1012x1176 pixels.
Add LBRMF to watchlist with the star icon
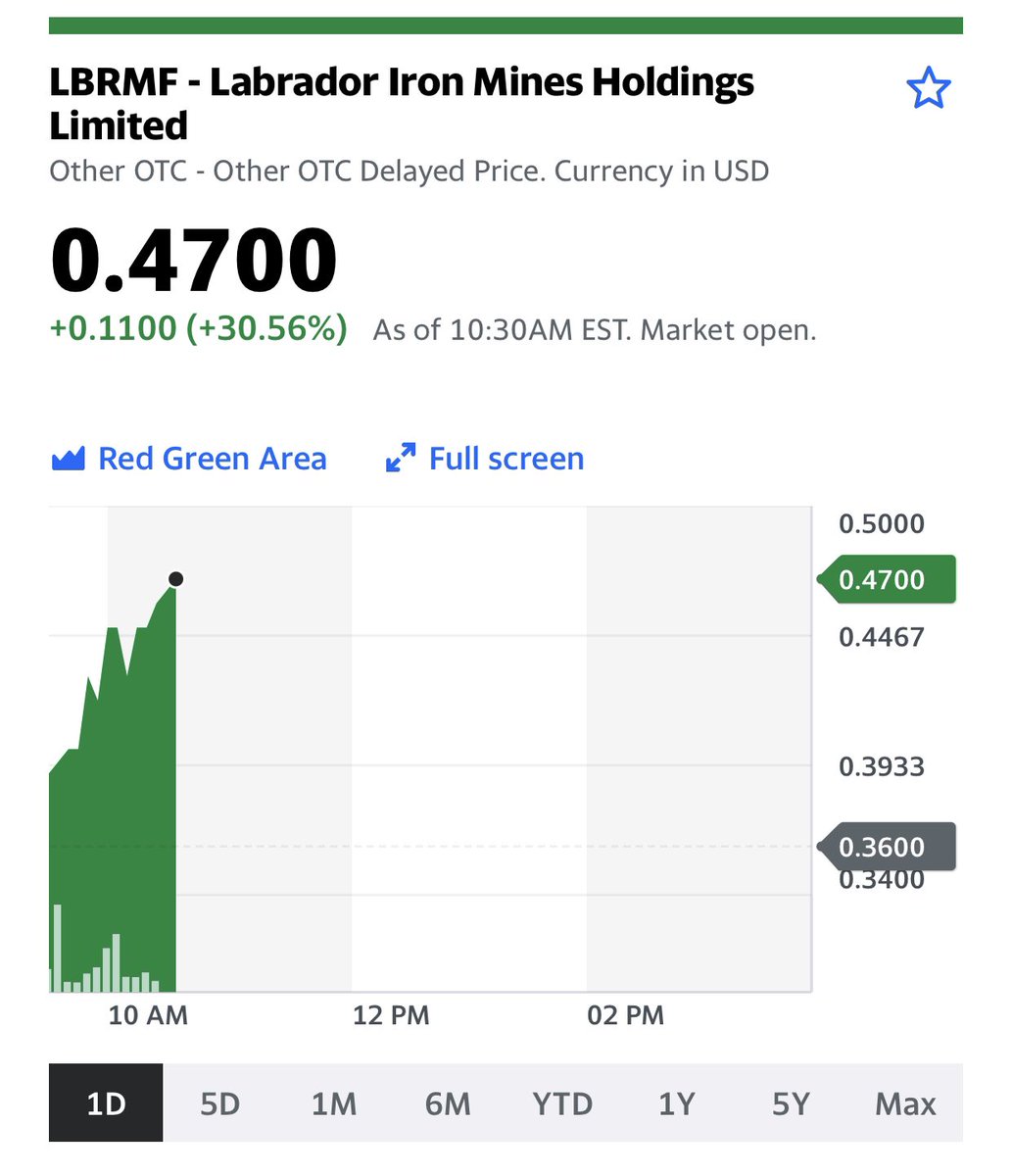click(928, 89)
